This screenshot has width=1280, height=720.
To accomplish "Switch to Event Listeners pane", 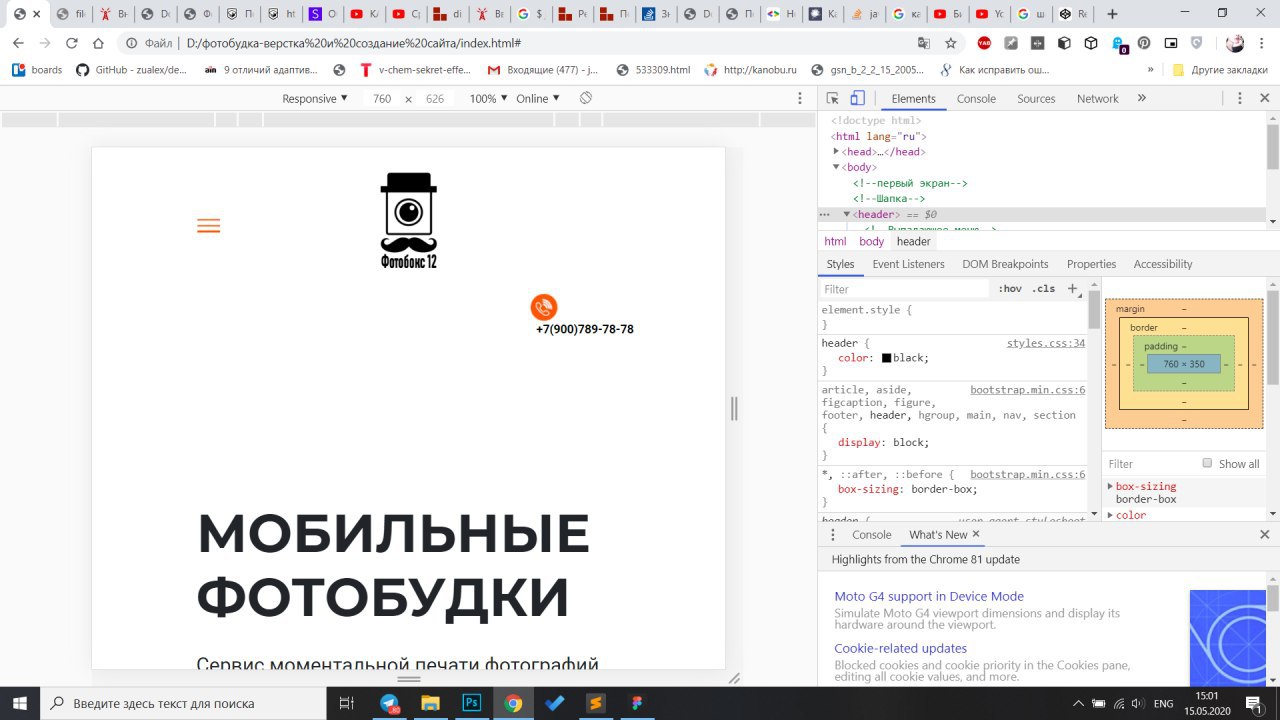I will [908, 264].
